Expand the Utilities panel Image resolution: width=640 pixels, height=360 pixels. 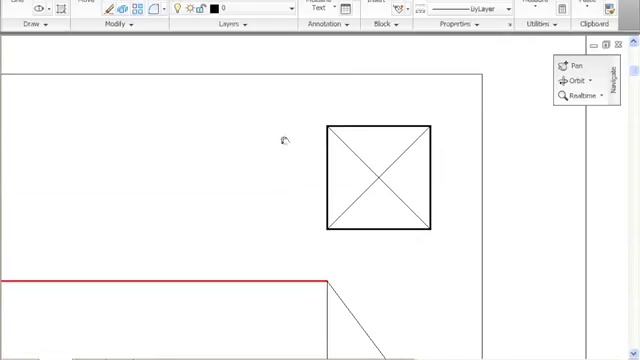pyautogui.click(x=542, y=24)
